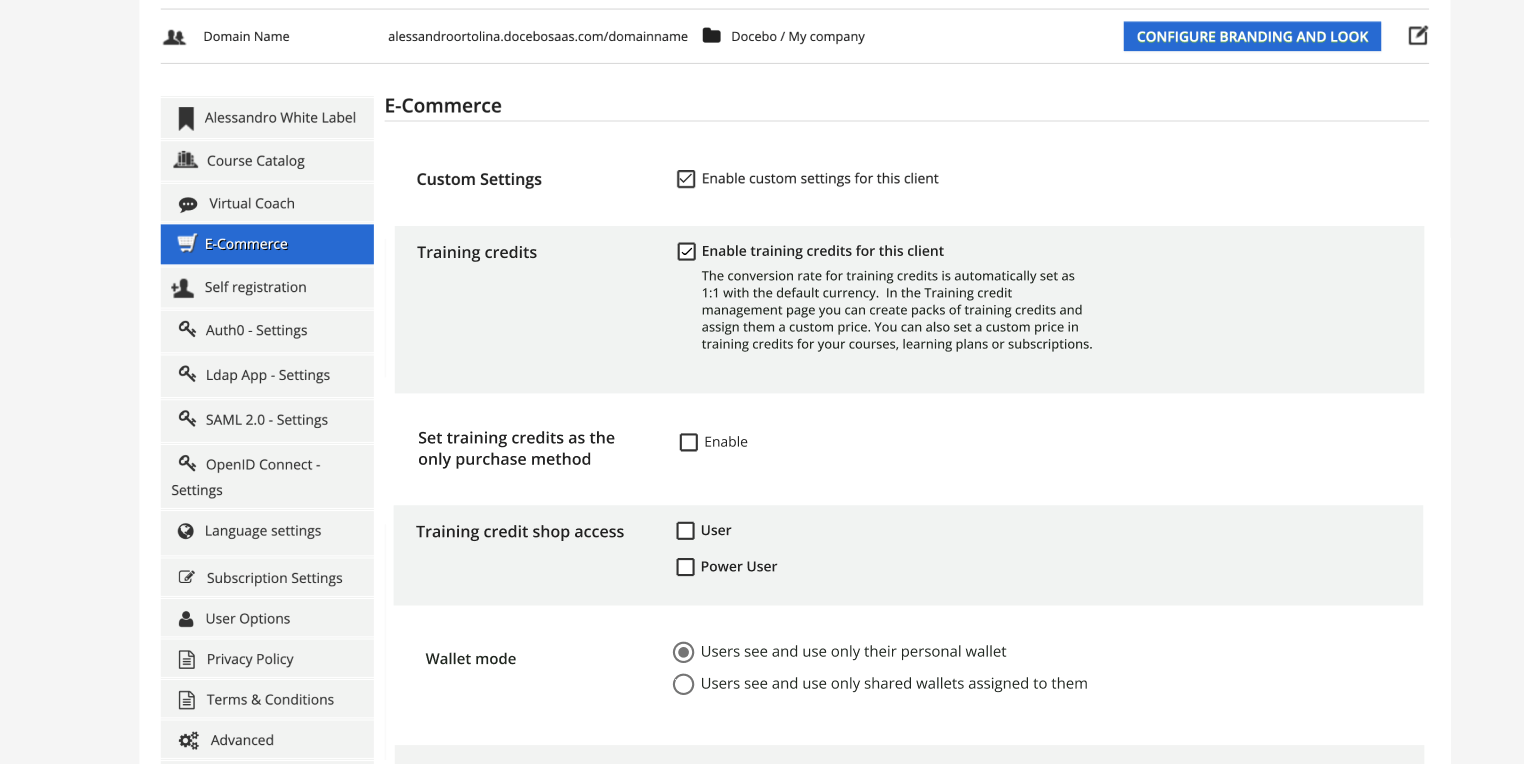
Task: Go to Subscription Settings section
Action: (x=274, y=578)
